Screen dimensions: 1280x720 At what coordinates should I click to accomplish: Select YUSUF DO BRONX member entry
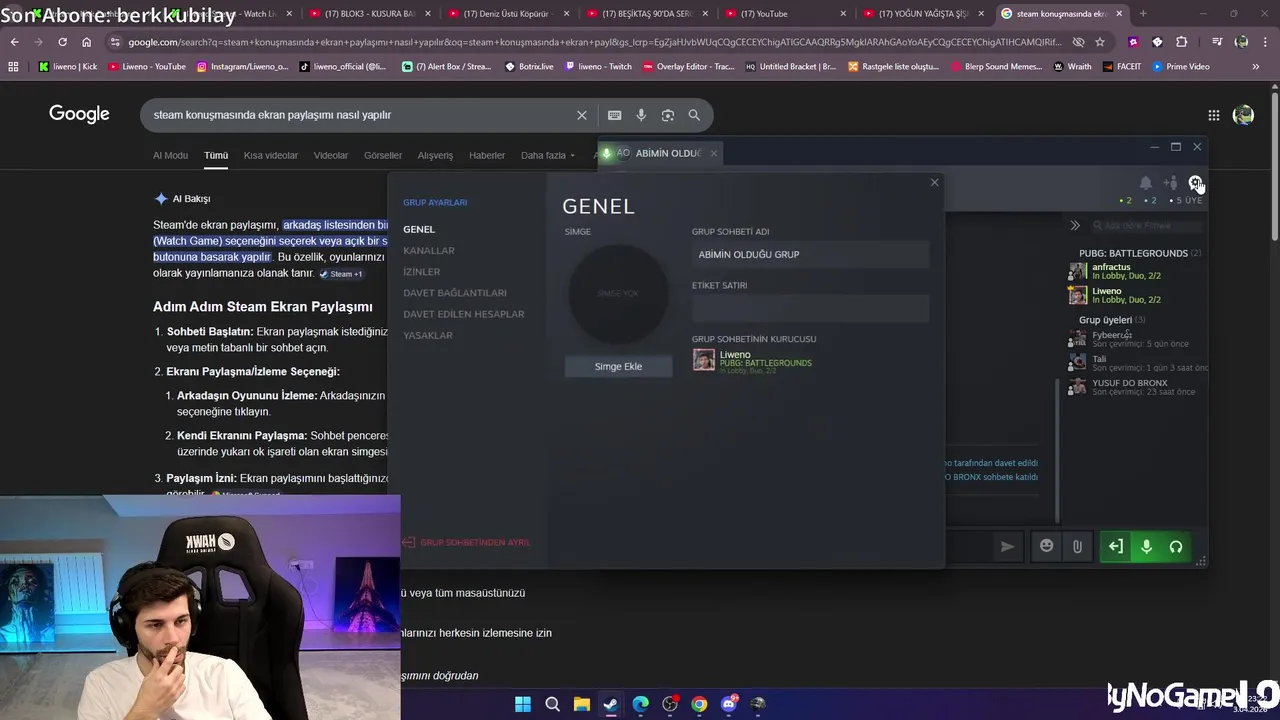[1134, 387]
